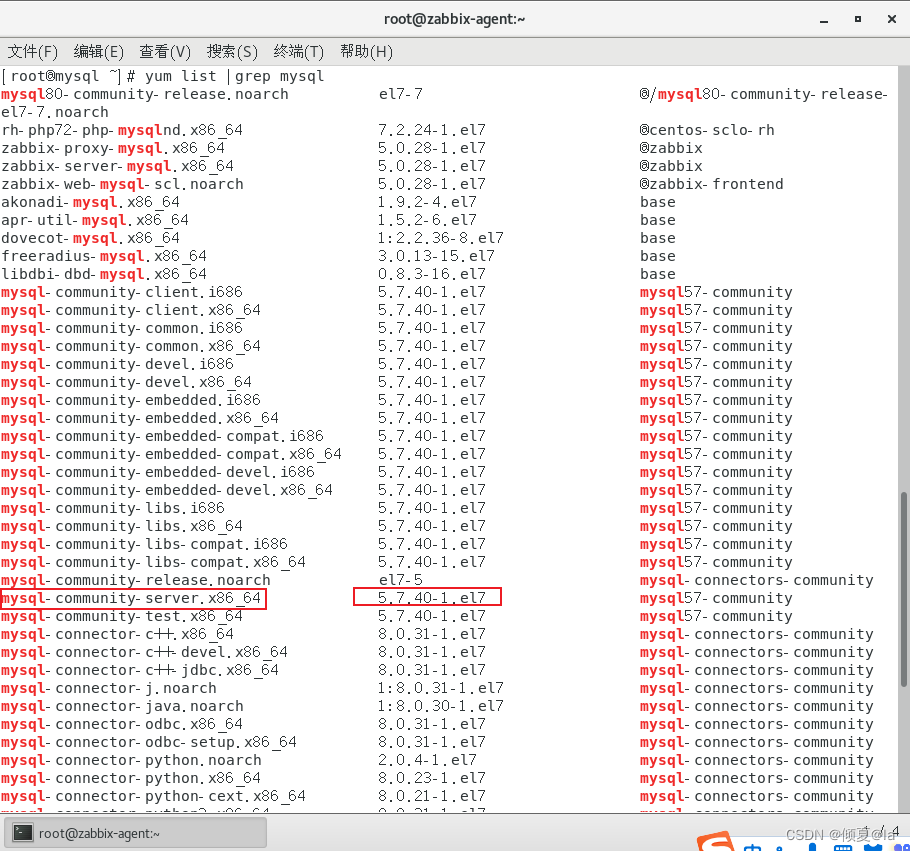Select dovecot-mysql.x86_64 package name
The height and width of the screenshot is (851, 910).
point(91,238)
